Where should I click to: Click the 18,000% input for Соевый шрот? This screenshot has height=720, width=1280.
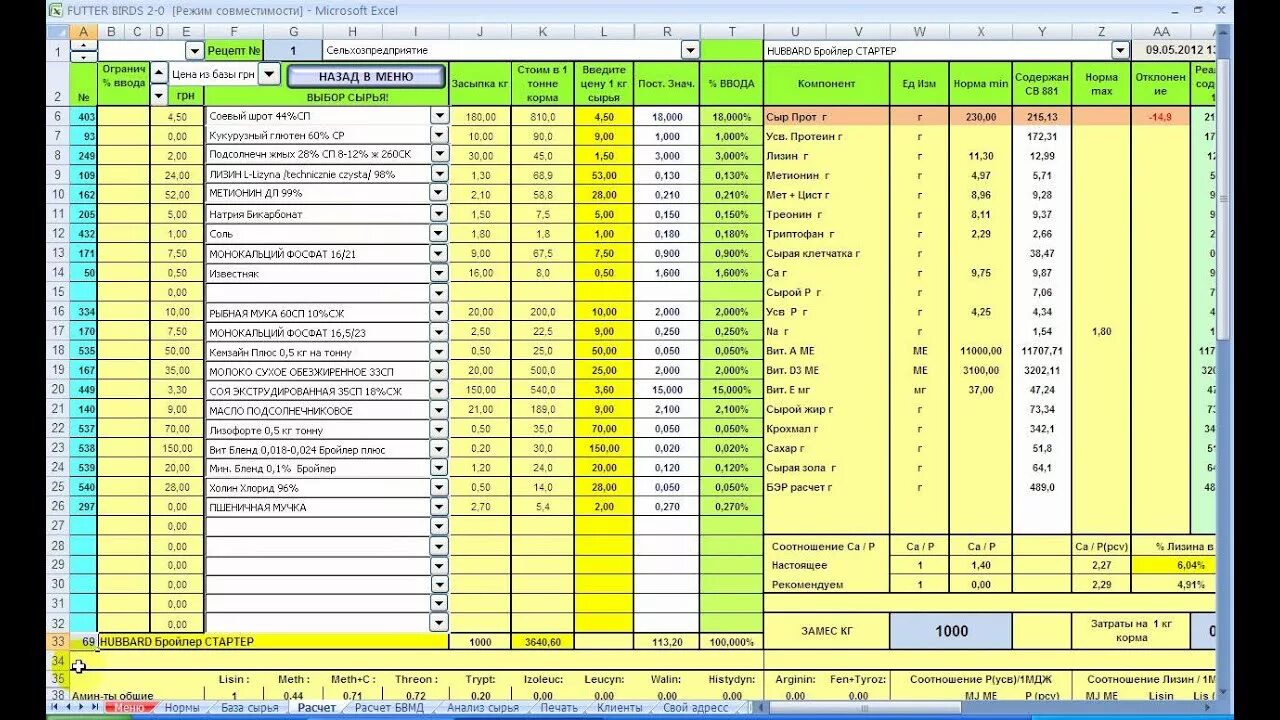[732, 116]
